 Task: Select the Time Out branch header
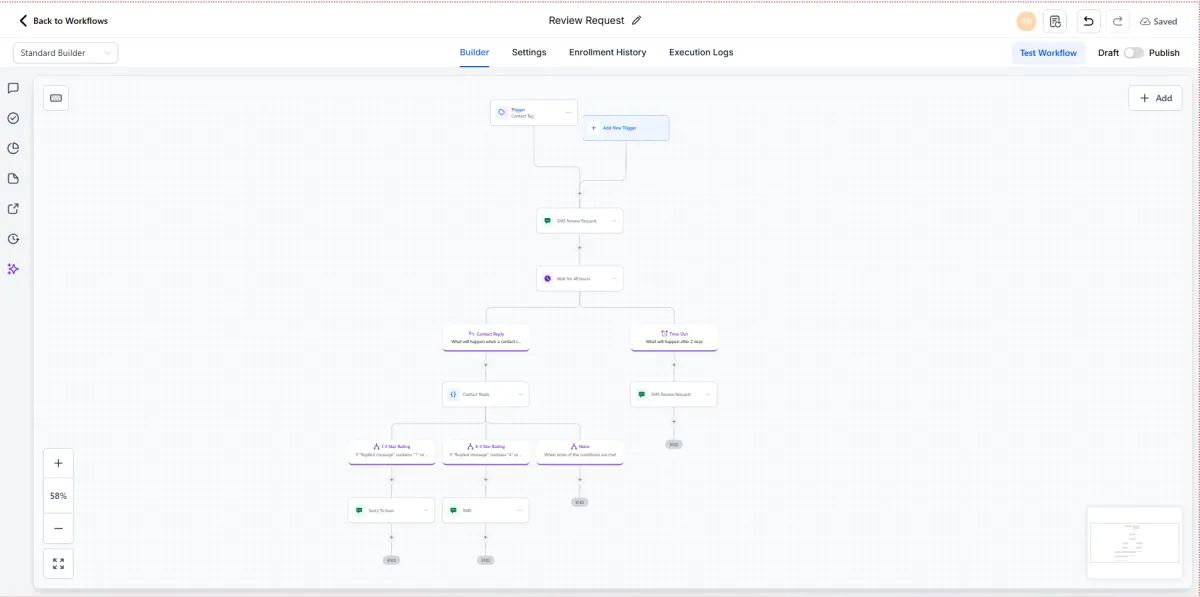(674, 337)
